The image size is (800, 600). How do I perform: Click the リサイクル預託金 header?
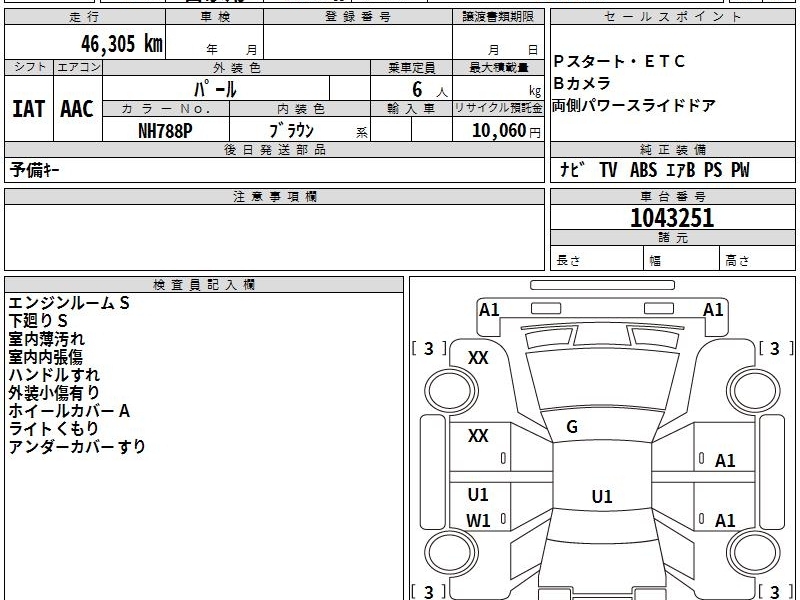[x=498, y=109]
